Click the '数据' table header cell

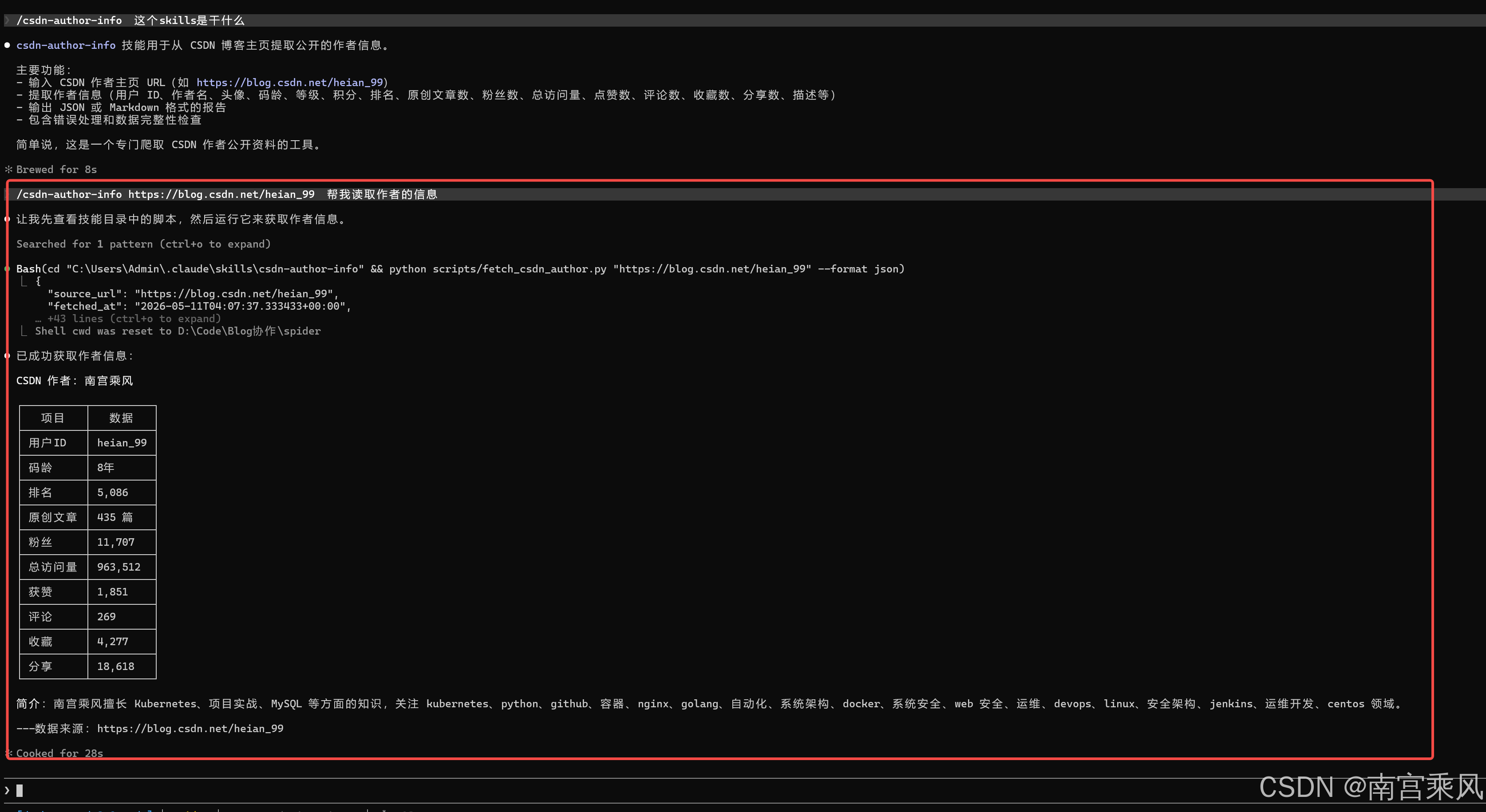(x=121, y=418)
